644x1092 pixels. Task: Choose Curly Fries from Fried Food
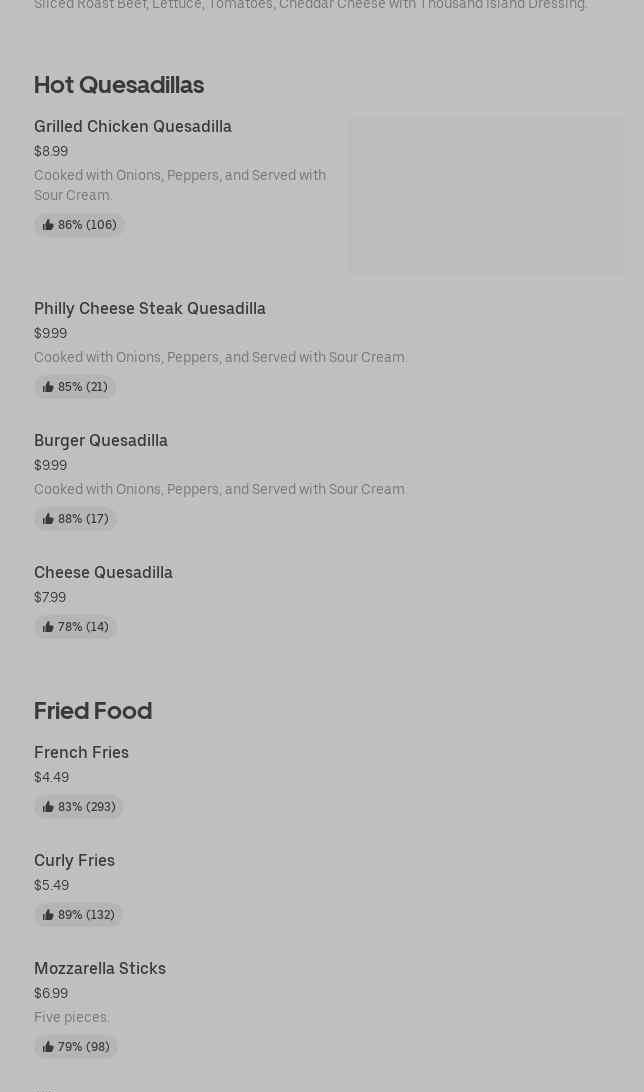(74, 861)
